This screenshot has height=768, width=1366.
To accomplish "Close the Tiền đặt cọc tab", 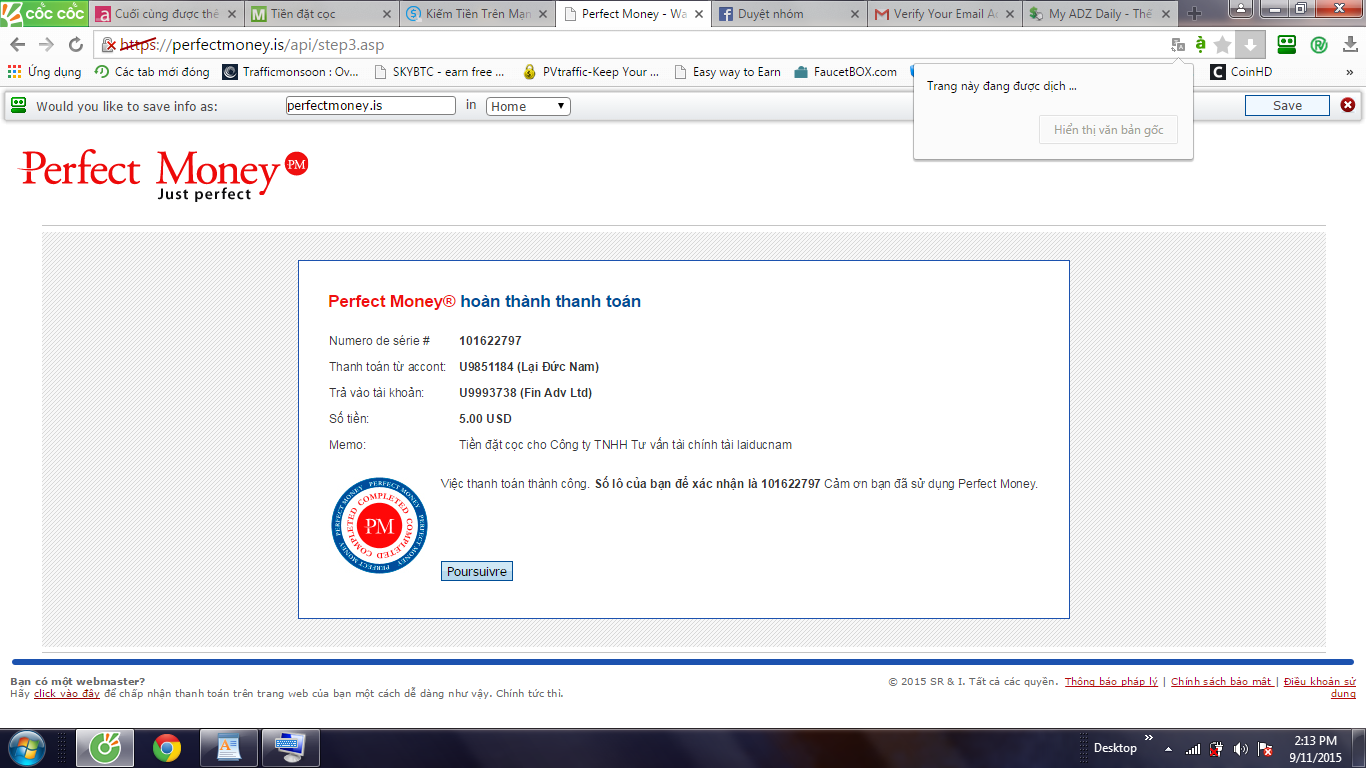I will pos(387,15).
